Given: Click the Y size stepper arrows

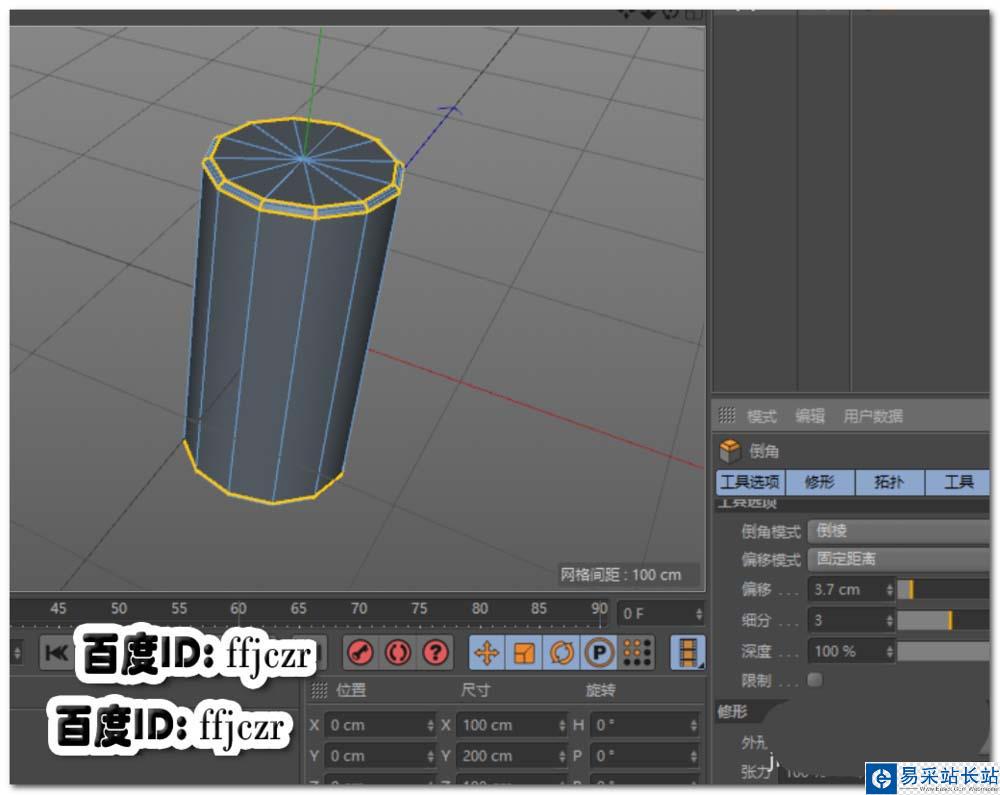Looking at the screenshot, I should [562, 756].
